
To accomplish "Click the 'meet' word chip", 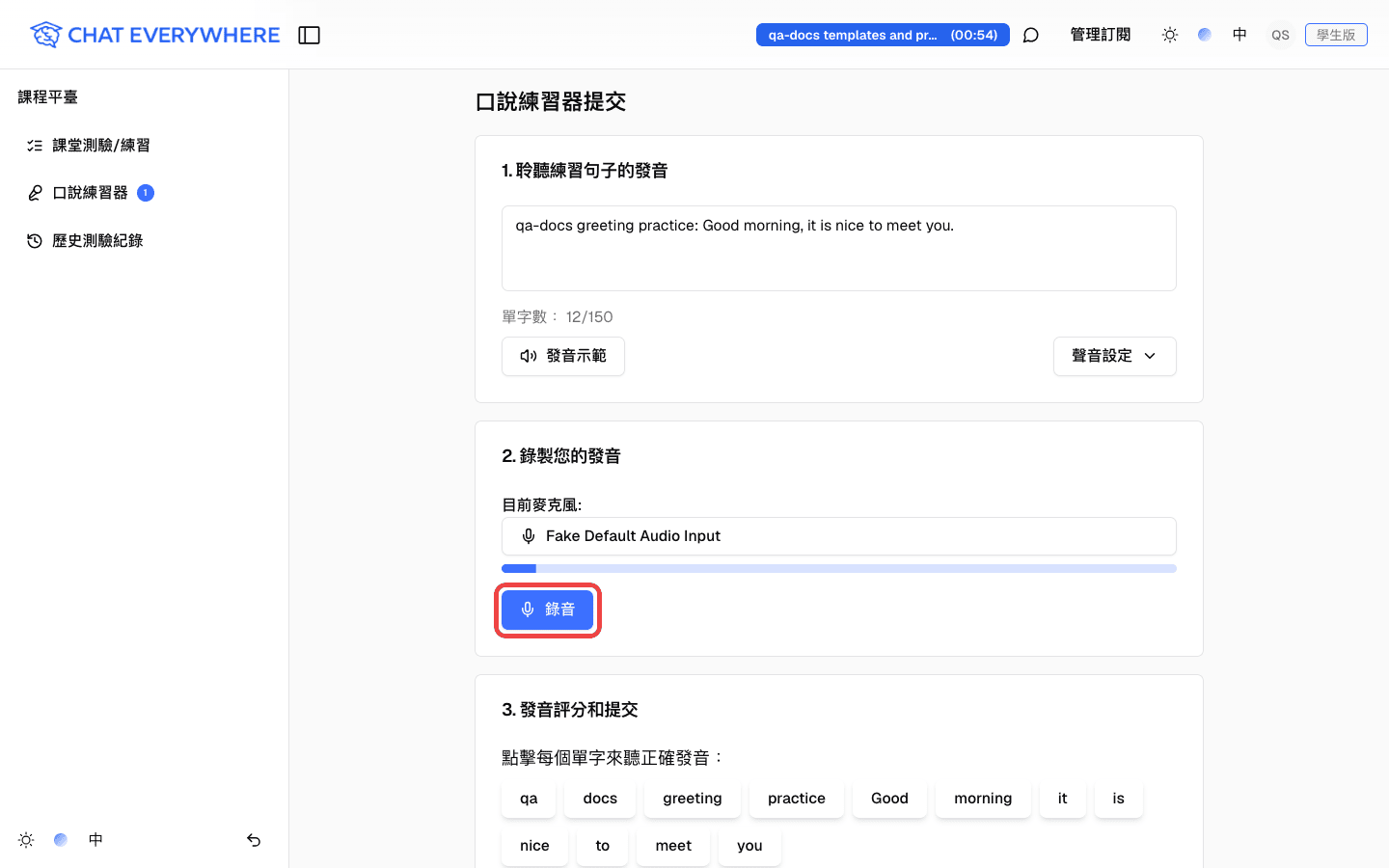I will pos(673,846).
